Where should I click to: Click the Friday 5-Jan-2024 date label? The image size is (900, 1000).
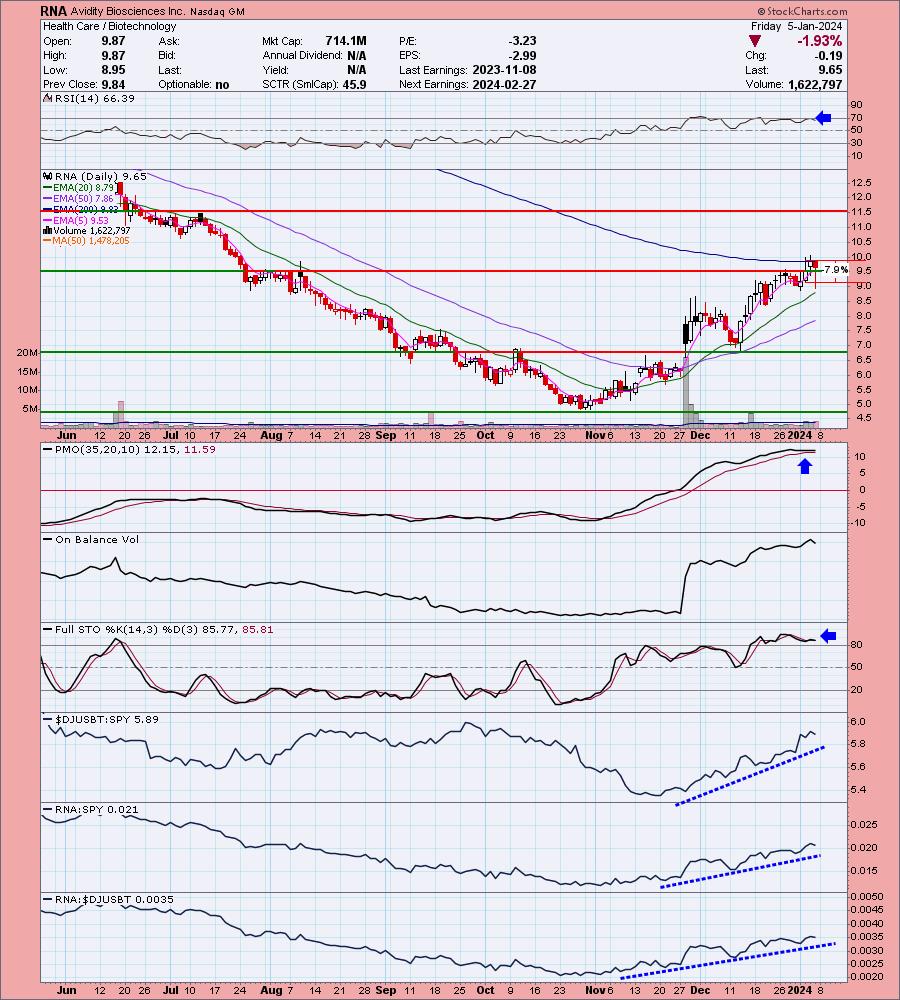(796, 26)
